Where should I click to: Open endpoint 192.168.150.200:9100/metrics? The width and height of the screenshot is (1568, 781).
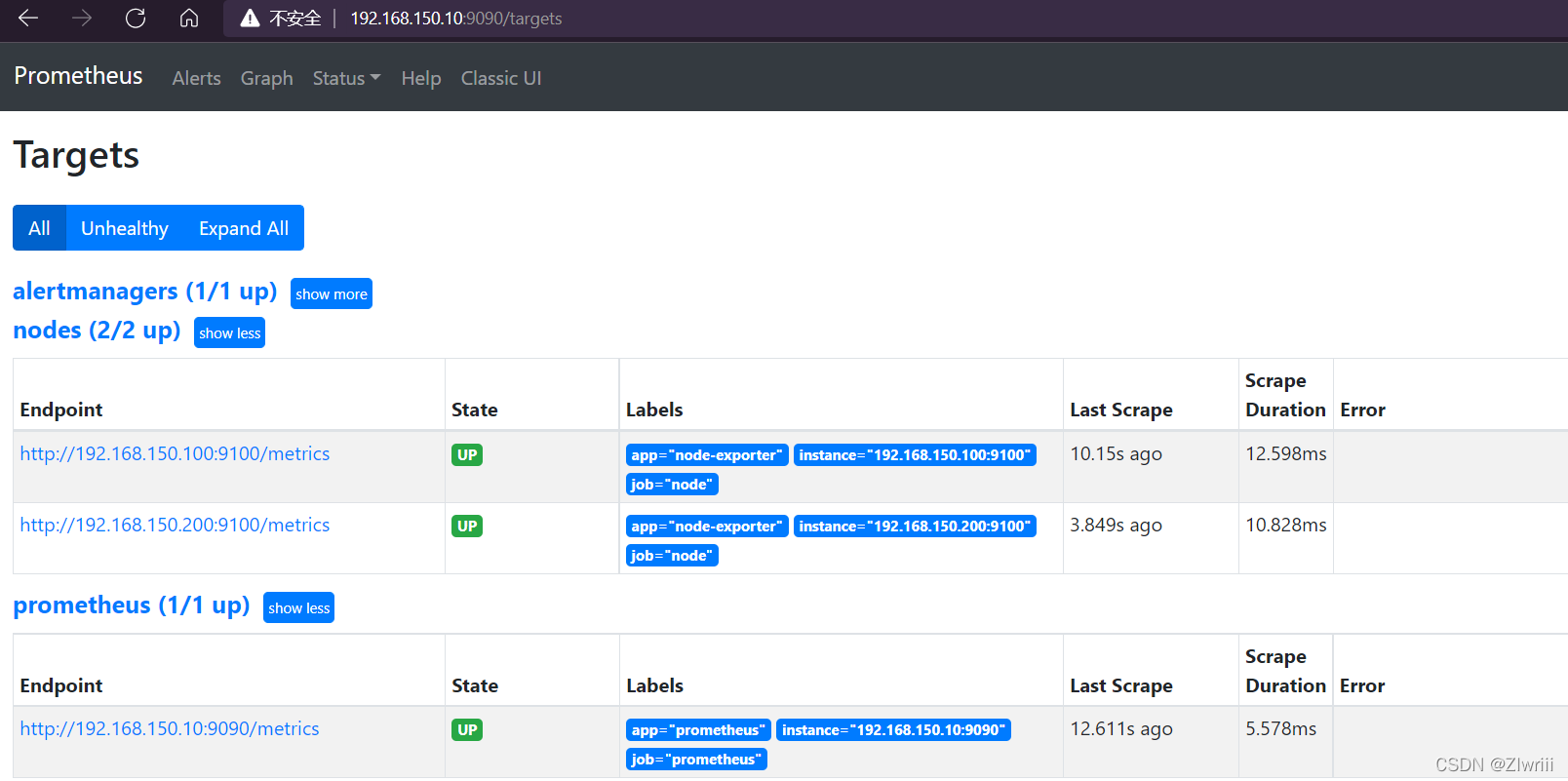click(175, 525)
